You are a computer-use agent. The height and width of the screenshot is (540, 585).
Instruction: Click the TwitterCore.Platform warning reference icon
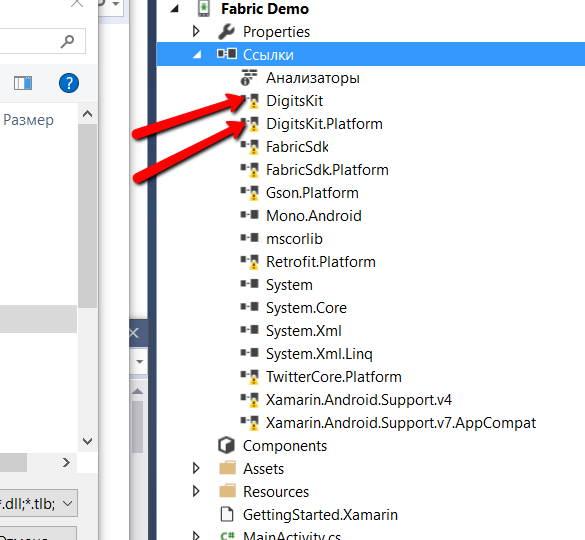[x=250, y=377]
